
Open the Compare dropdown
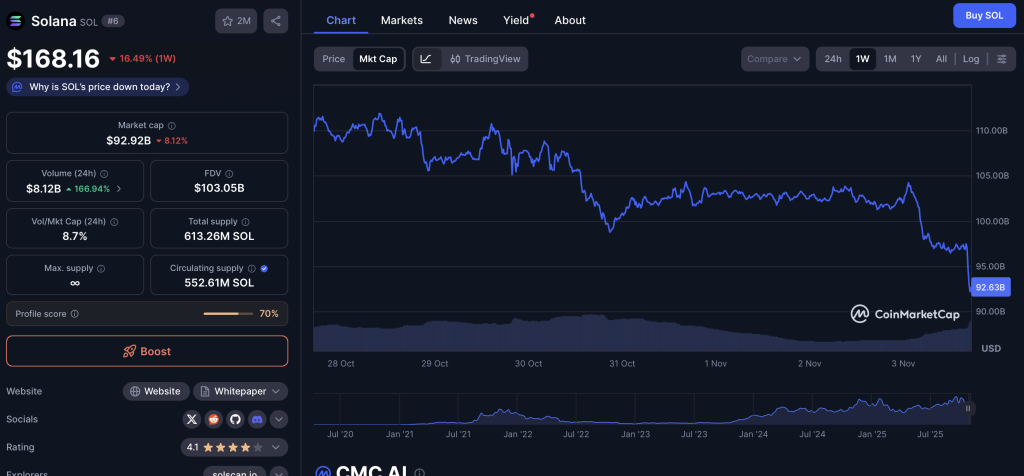(x=775, y=59)
